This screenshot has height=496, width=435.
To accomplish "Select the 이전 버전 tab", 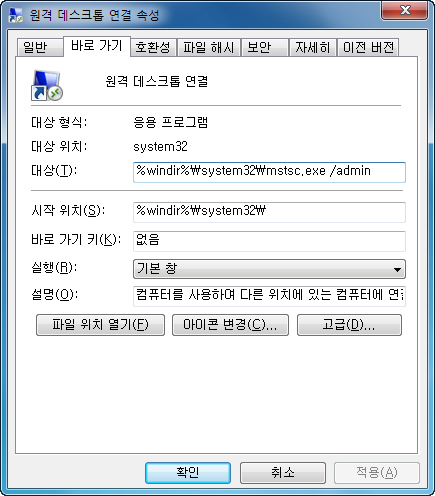I will pos(368,47).
